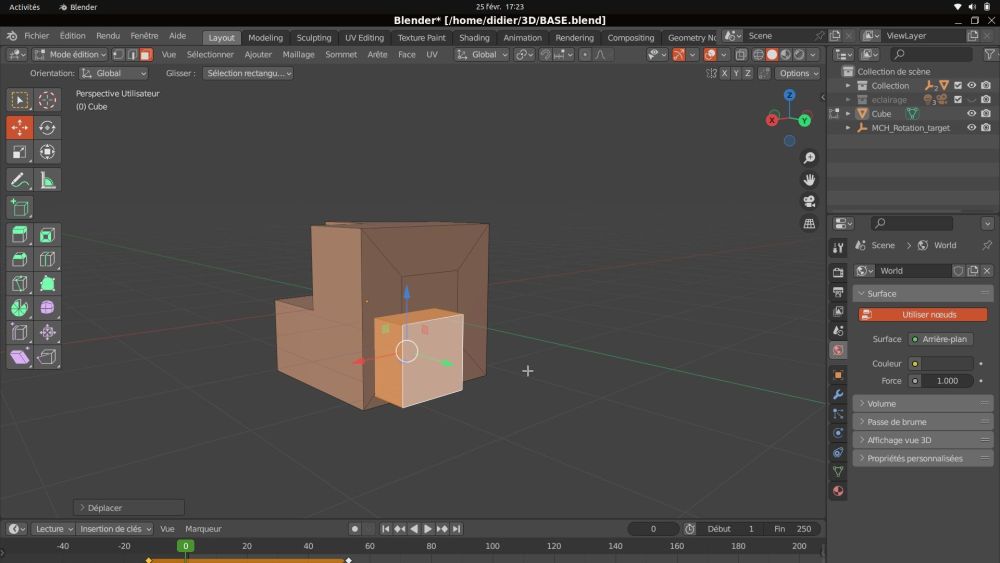This screenshot has height=563, width=1000.
Task: Expand the Cube tree item
Action: pyautogui.click(x=848, y=113)
